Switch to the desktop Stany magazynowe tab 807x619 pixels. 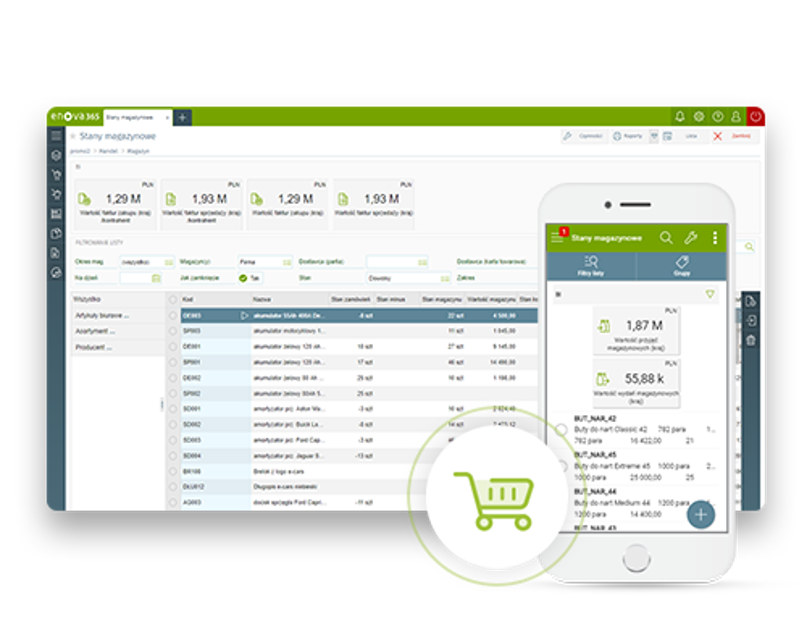(x=137, y=117)
